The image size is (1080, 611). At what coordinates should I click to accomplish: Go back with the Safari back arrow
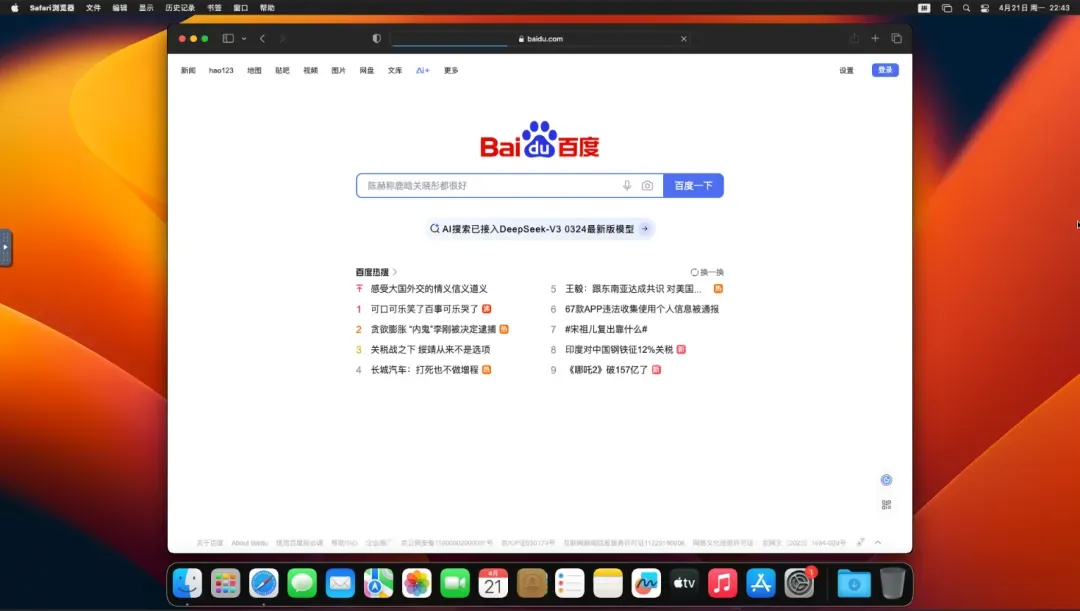pos(262,39)
